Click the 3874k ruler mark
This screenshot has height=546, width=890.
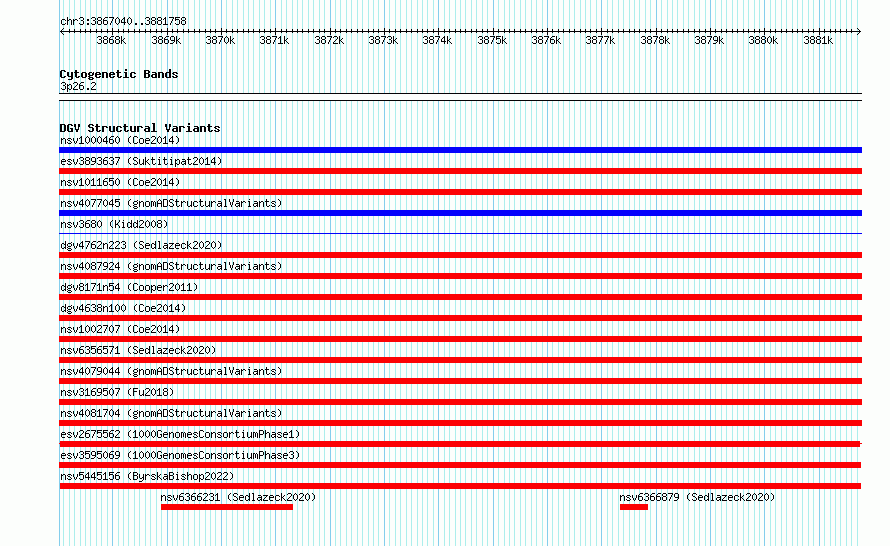[437, 40]
